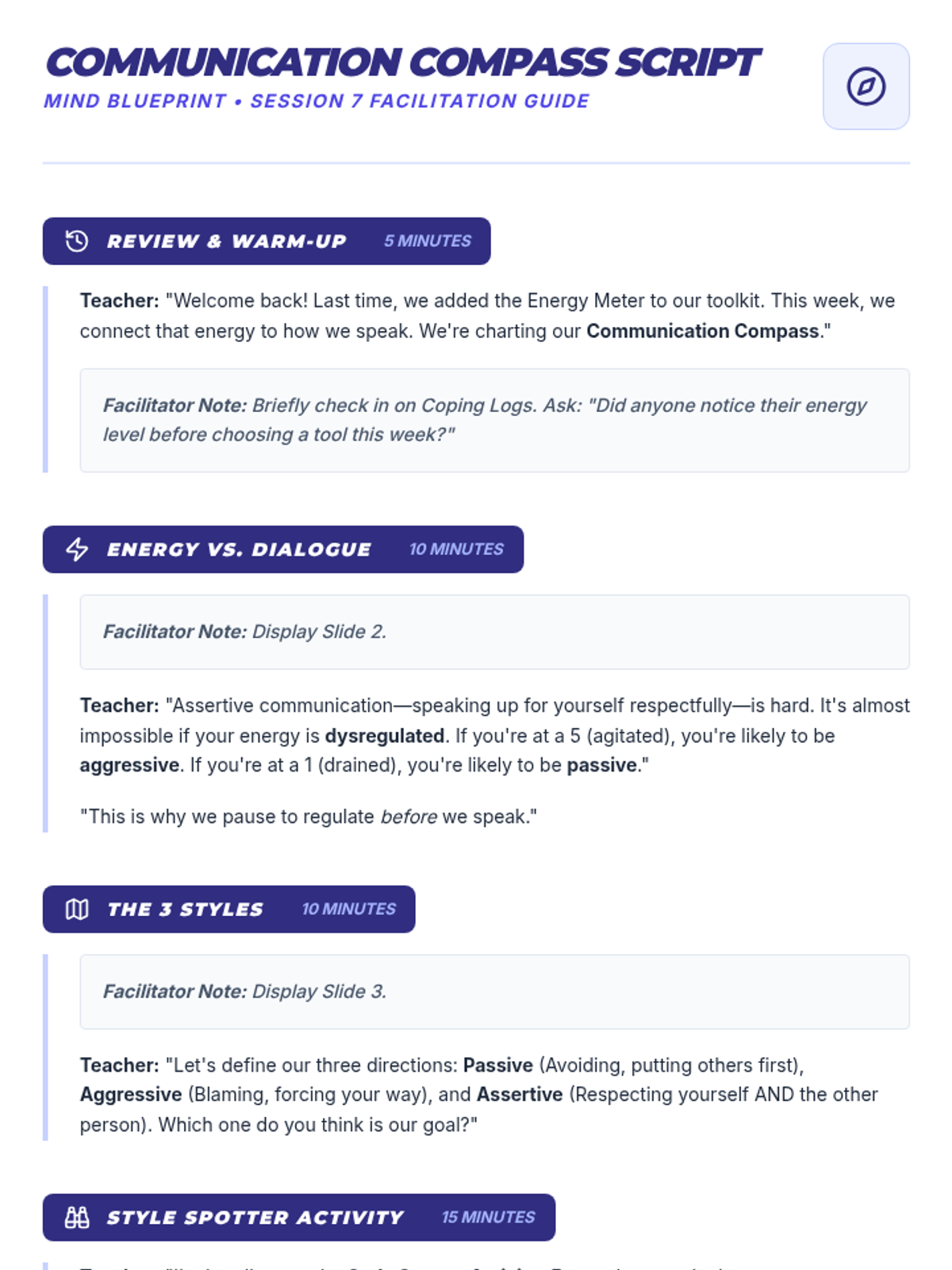The width and height of the screenshot is (952, 1270).
Task: Click the history clock icon beside Review & Warm-Up
Action: (x=77, y=241)
